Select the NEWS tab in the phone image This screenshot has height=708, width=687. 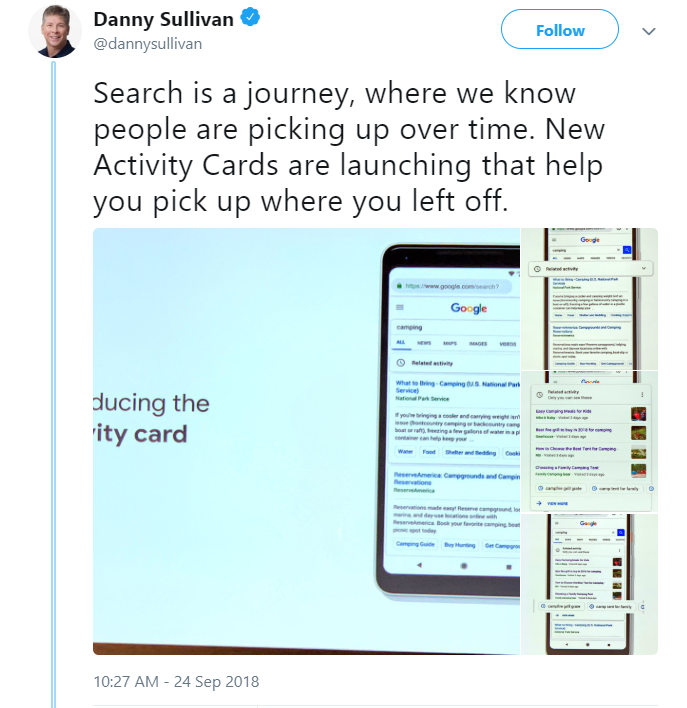tap(423, 343)
